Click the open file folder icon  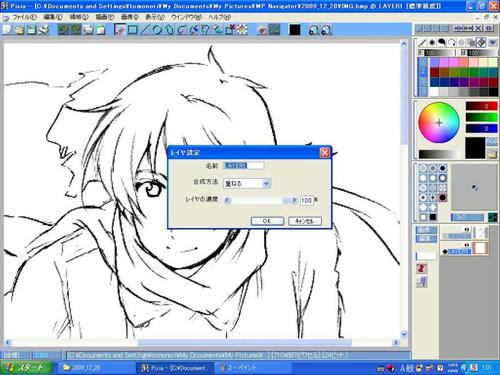19,30
